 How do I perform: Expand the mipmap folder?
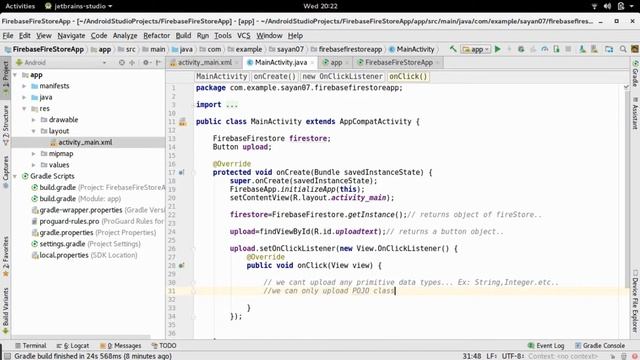coord(33,154)
